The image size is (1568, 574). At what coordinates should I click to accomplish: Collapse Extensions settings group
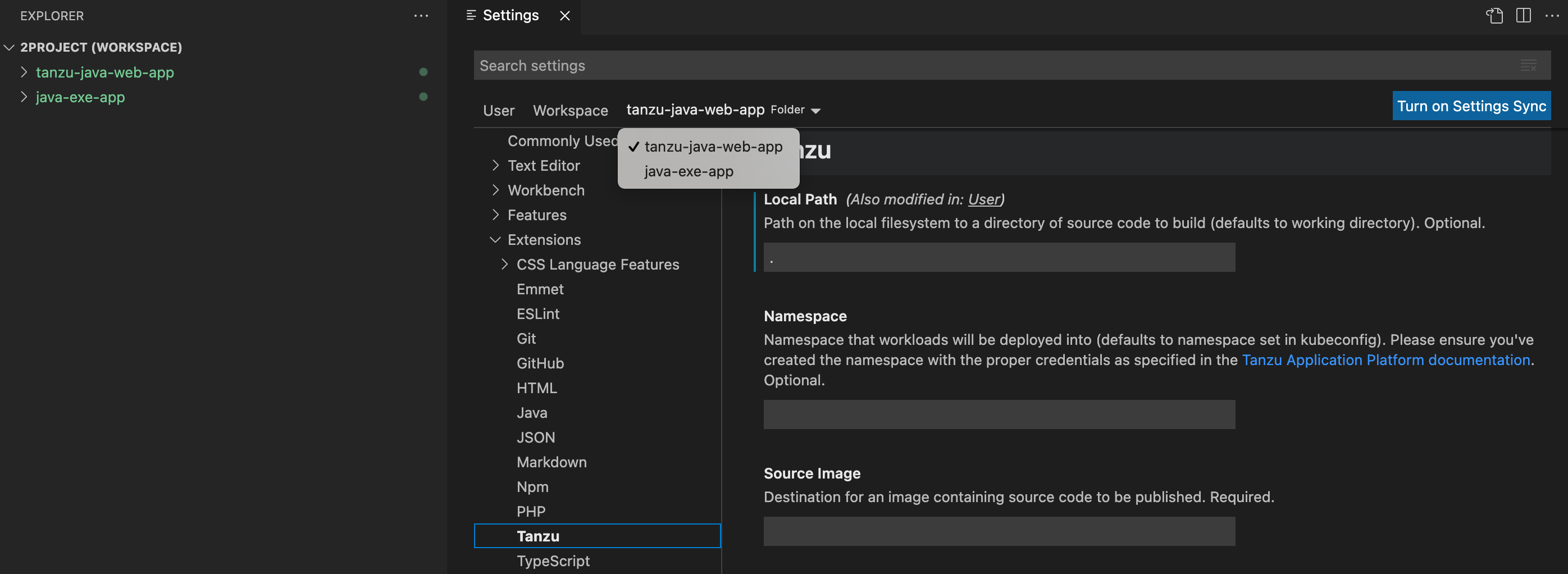[x=495, y=240]
